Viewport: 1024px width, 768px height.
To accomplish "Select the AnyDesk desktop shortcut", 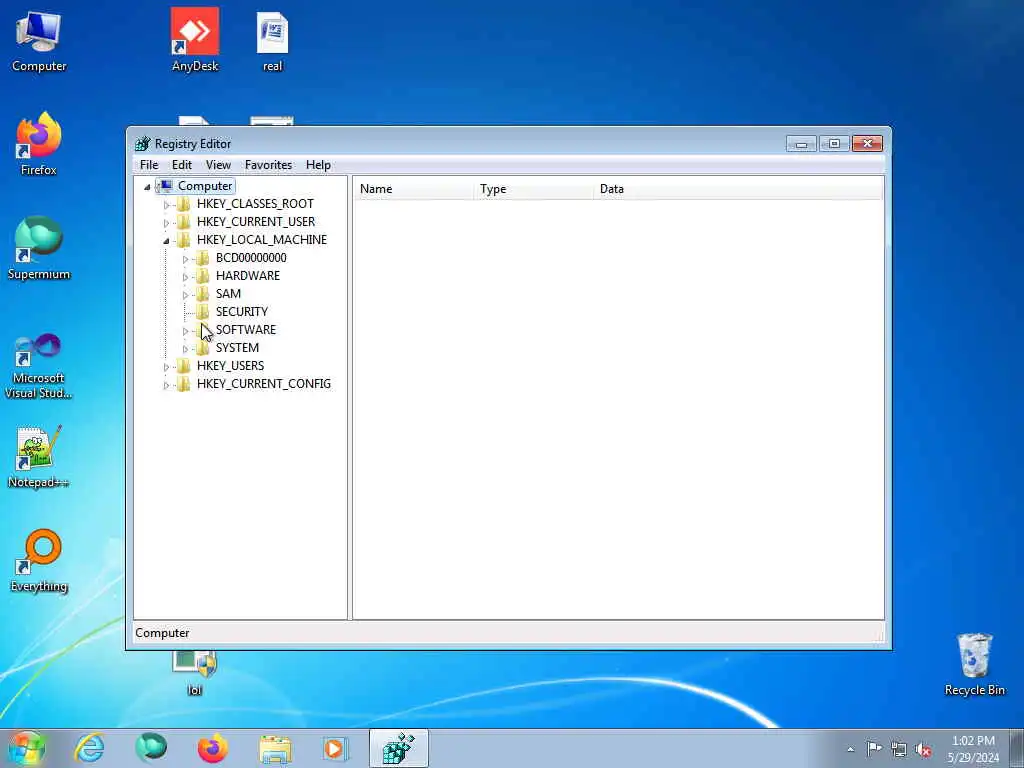I will 195,40.
